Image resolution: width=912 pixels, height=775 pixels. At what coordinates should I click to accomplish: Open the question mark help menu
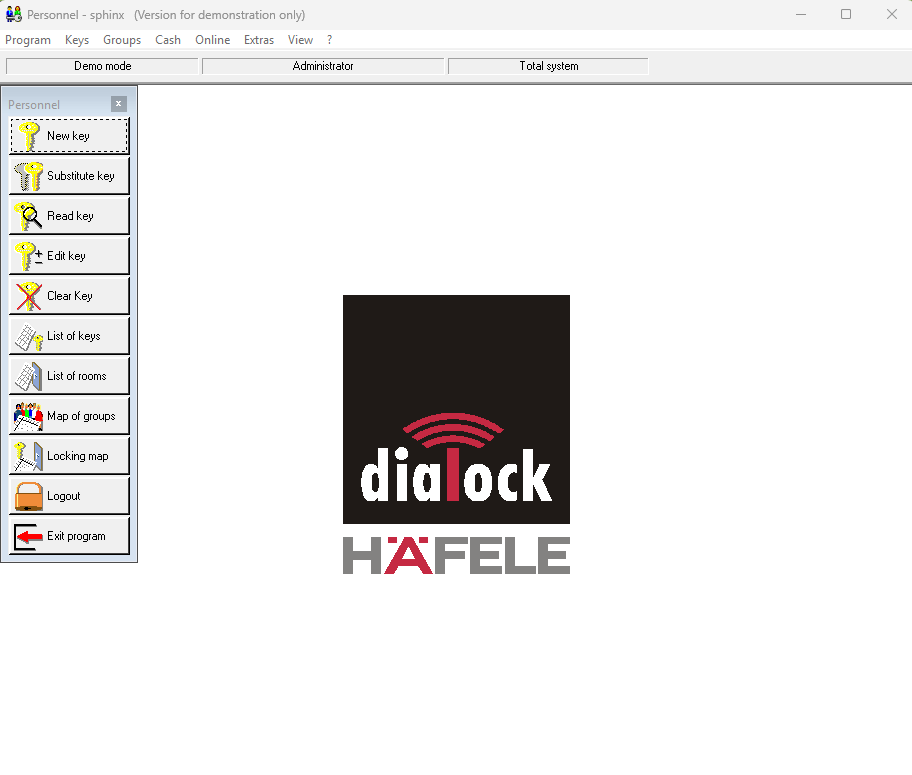[x=330, y=40]
